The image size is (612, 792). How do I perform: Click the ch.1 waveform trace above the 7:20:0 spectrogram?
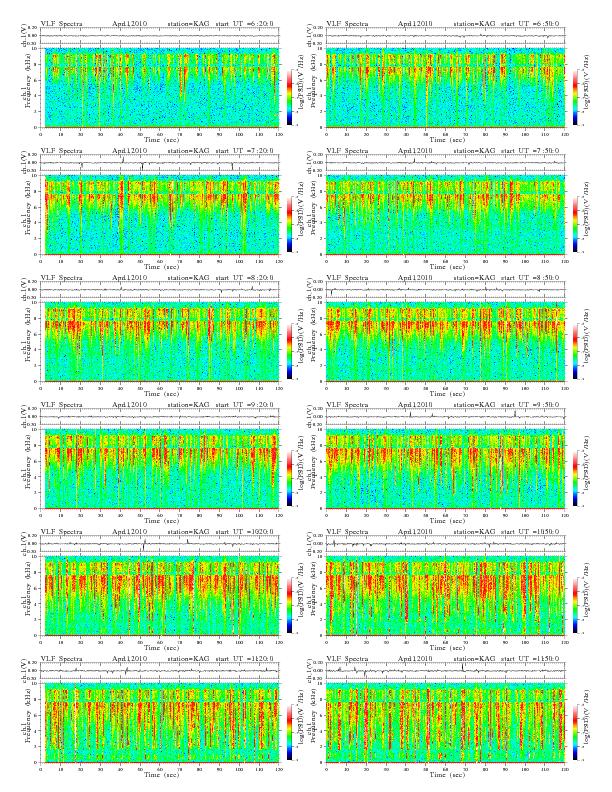click(x=160, y=163)
